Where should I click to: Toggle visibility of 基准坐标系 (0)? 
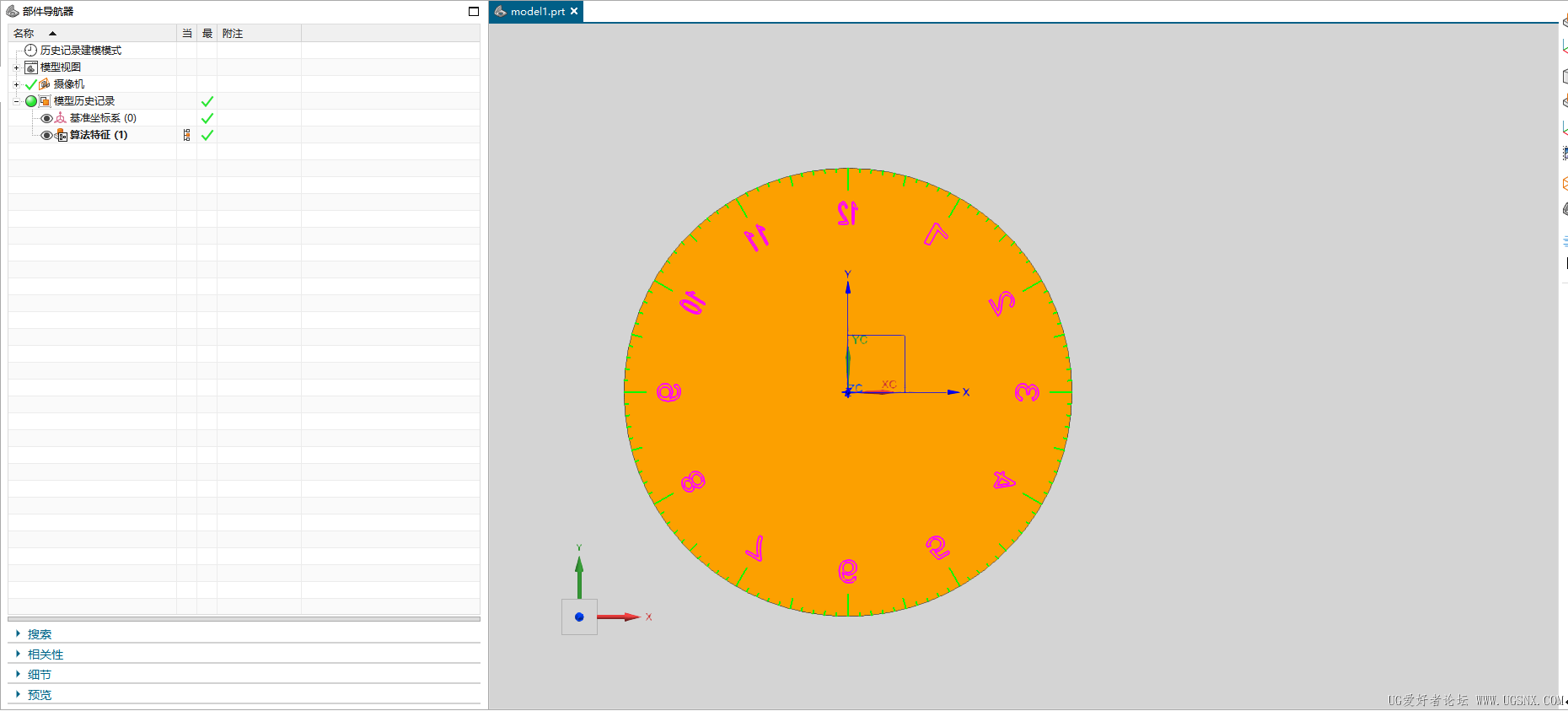(46, 118)
